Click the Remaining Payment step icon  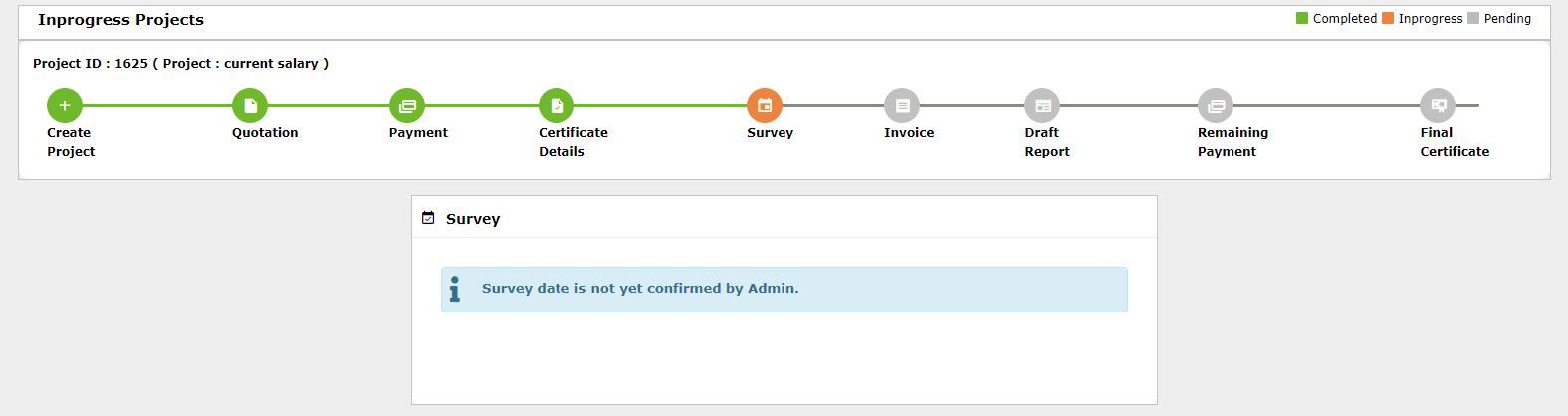click(x=1216, y=105)
